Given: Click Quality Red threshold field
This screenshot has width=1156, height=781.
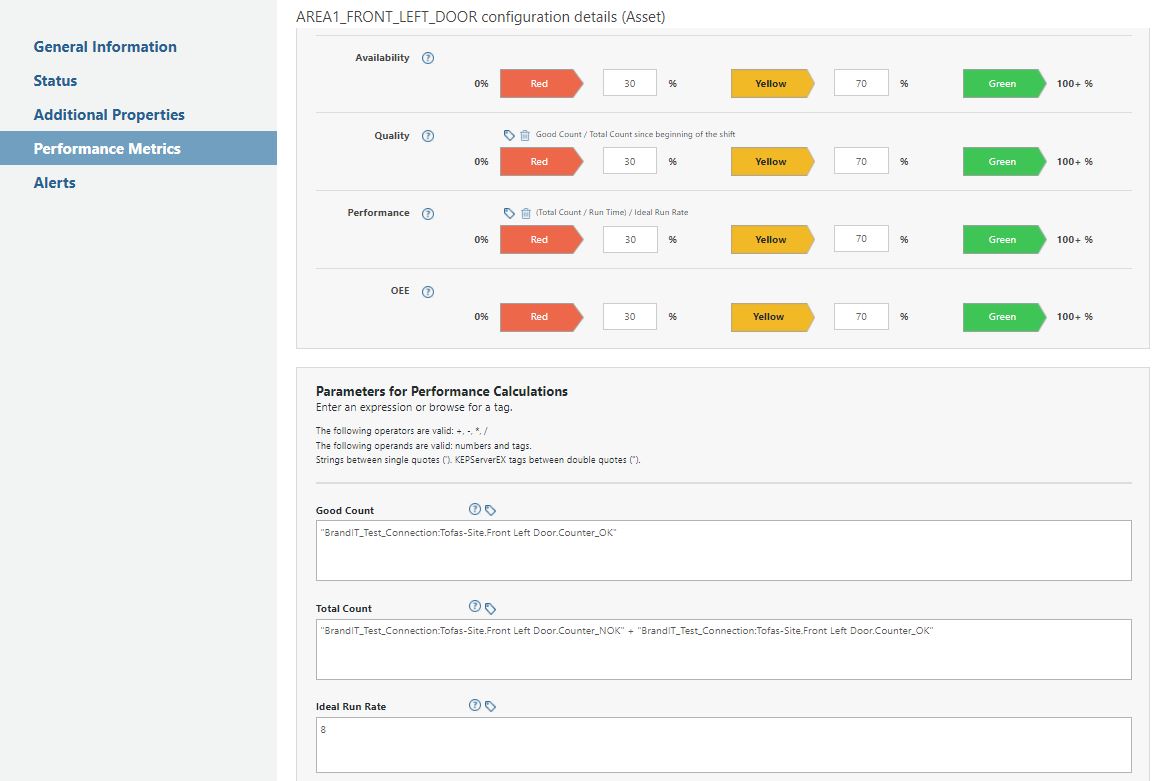Looking at the screenshot, I should tap(630, 161).
